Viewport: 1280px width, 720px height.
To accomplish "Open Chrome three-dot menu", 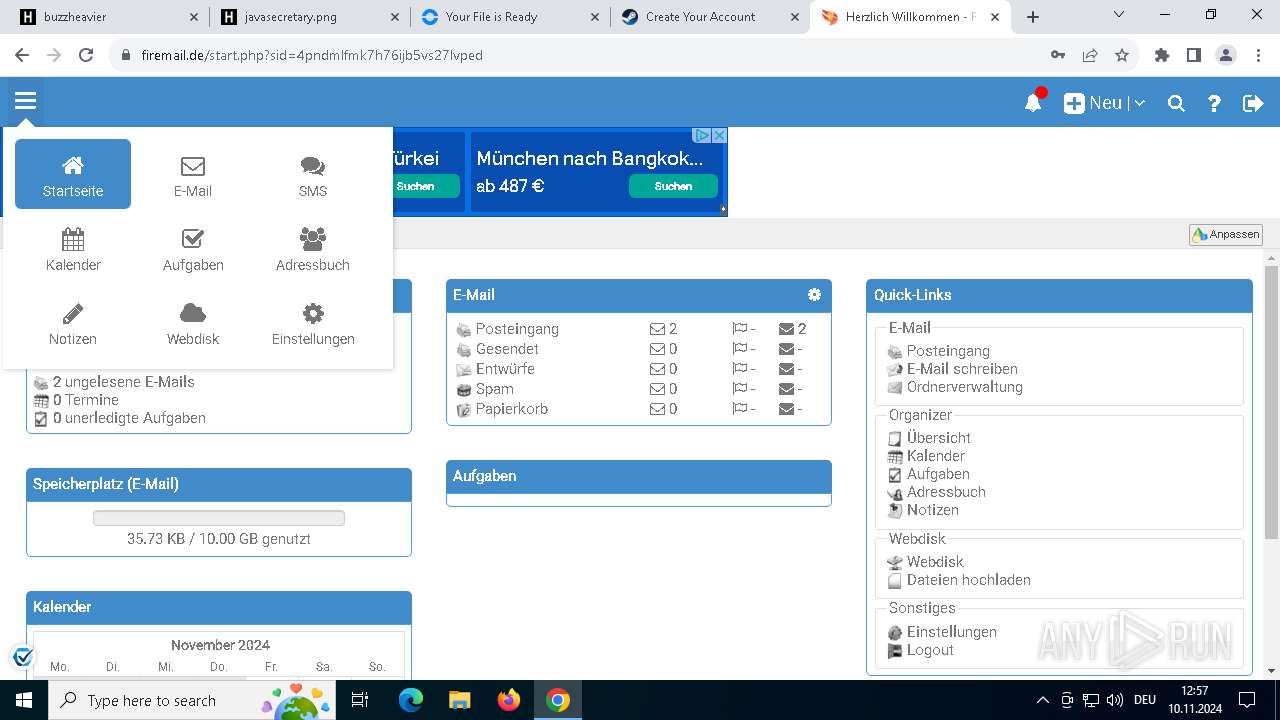I will [x=1258, y=55].
